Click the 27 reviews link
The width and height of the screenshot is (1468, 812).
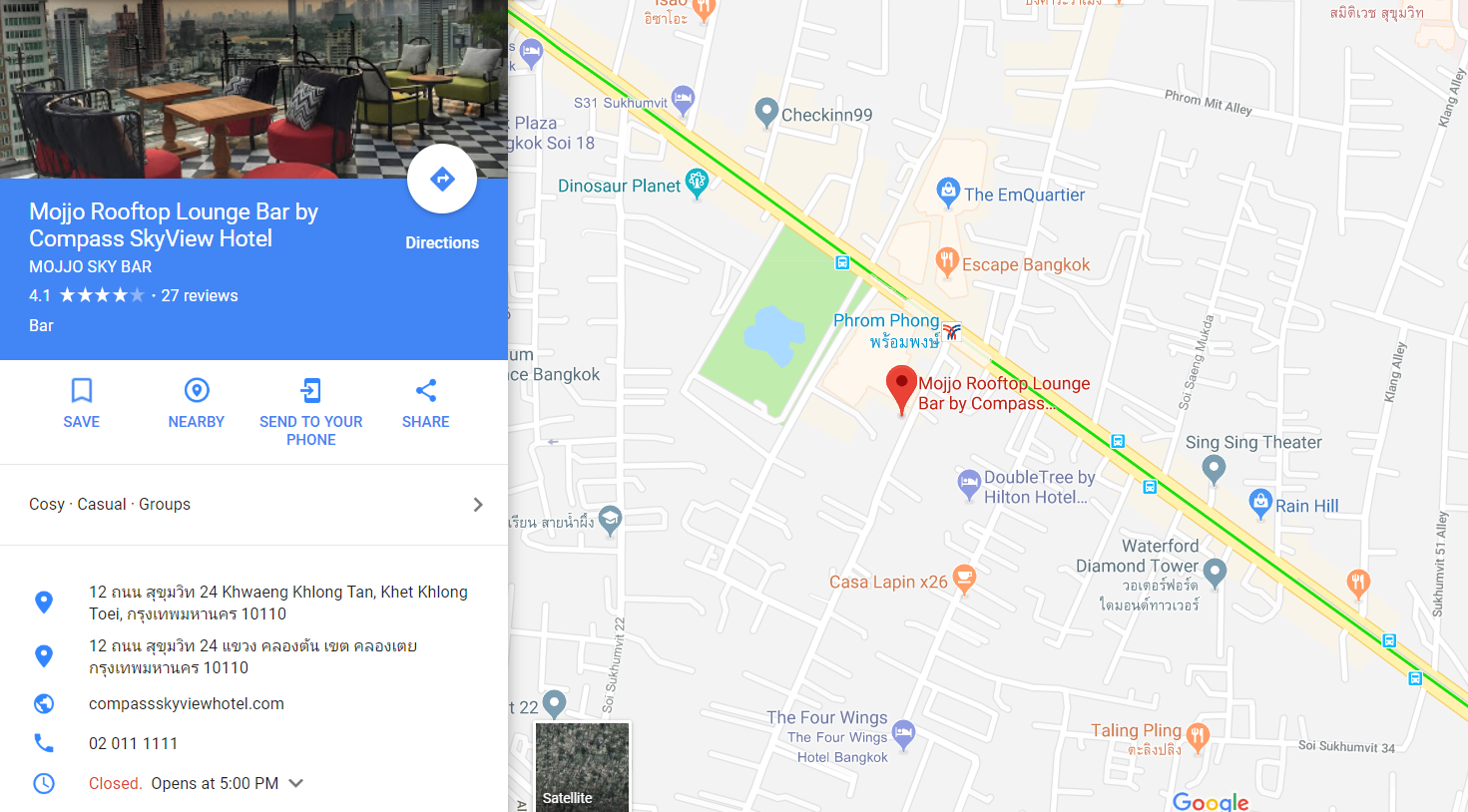(200, 295)
